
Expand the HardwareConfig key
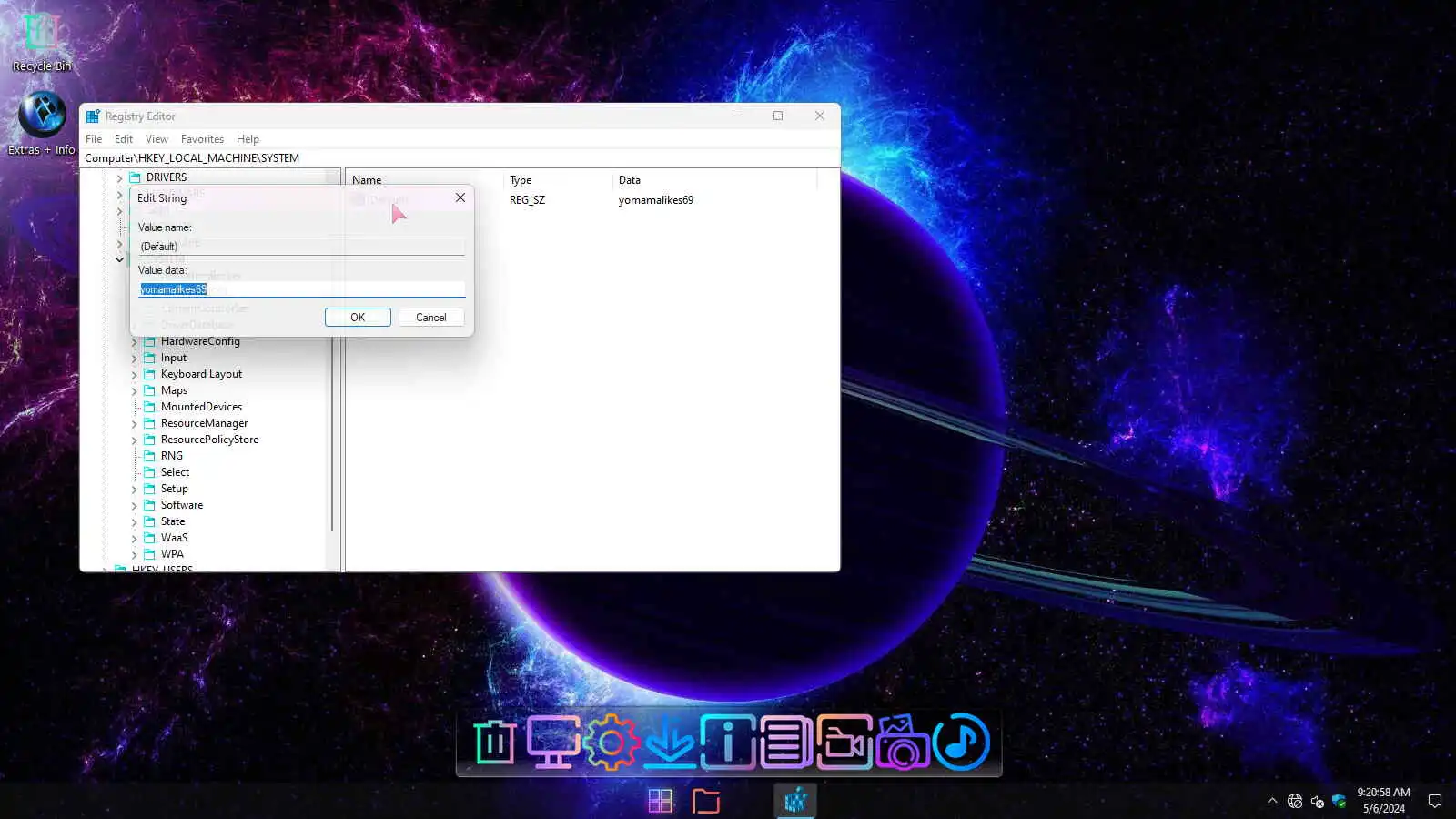pos(134,342)
